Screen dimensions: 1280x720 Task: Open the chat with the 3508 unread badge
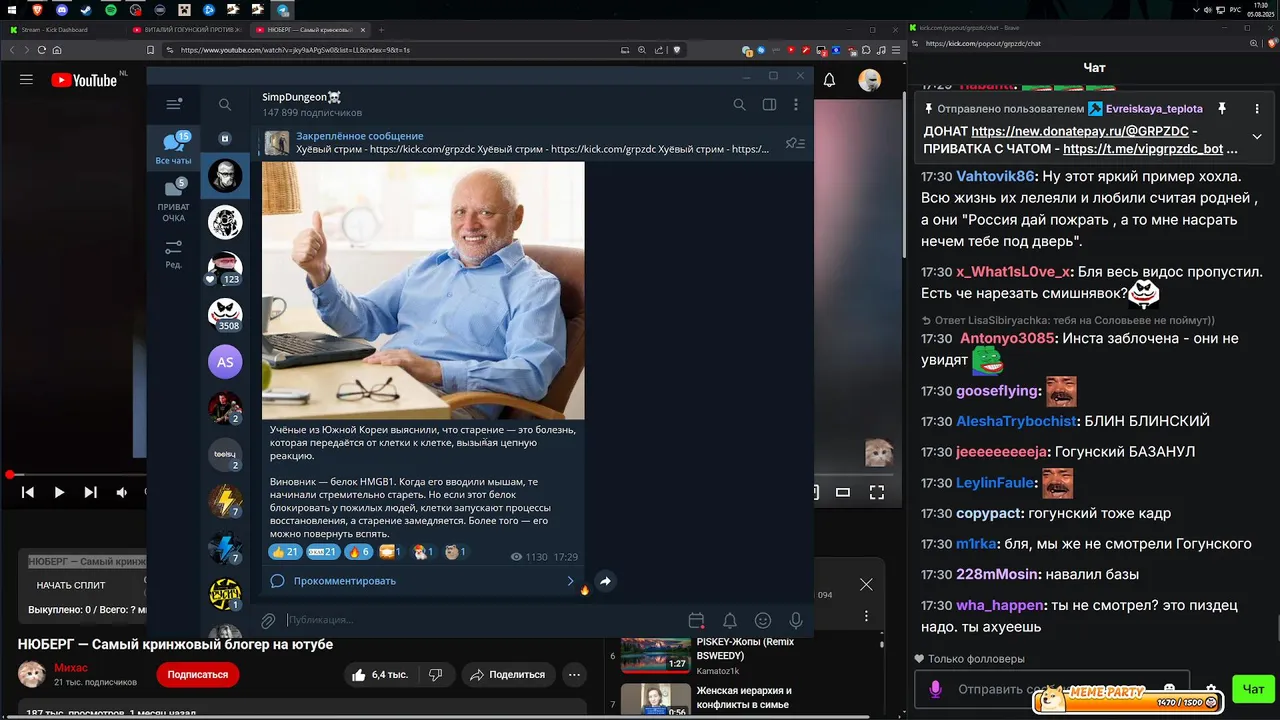tap(225, 314)
